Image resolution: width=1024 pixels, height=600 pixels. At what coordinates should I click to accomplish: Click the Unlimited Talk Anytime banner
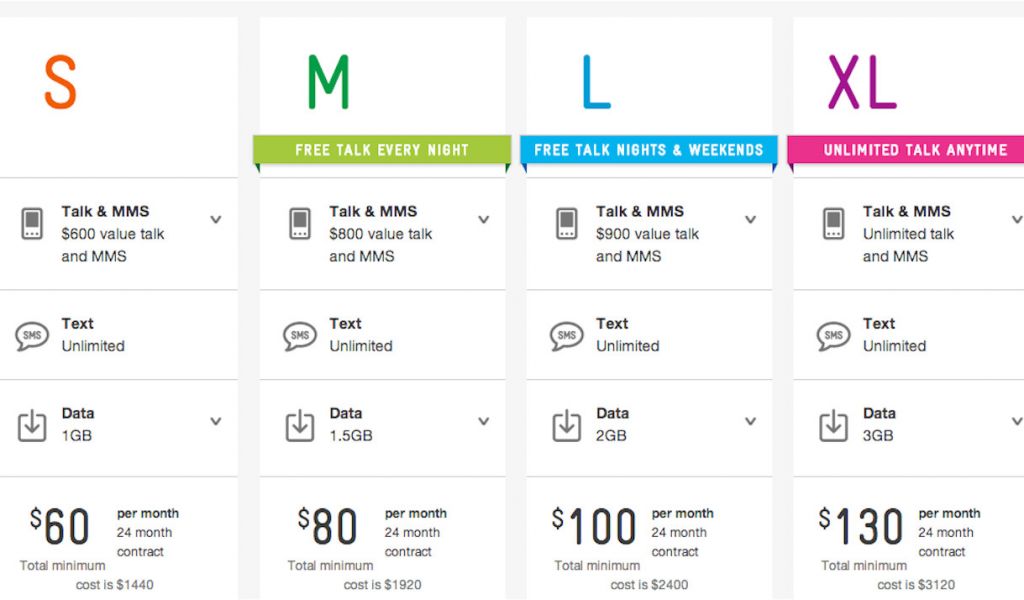914,150
